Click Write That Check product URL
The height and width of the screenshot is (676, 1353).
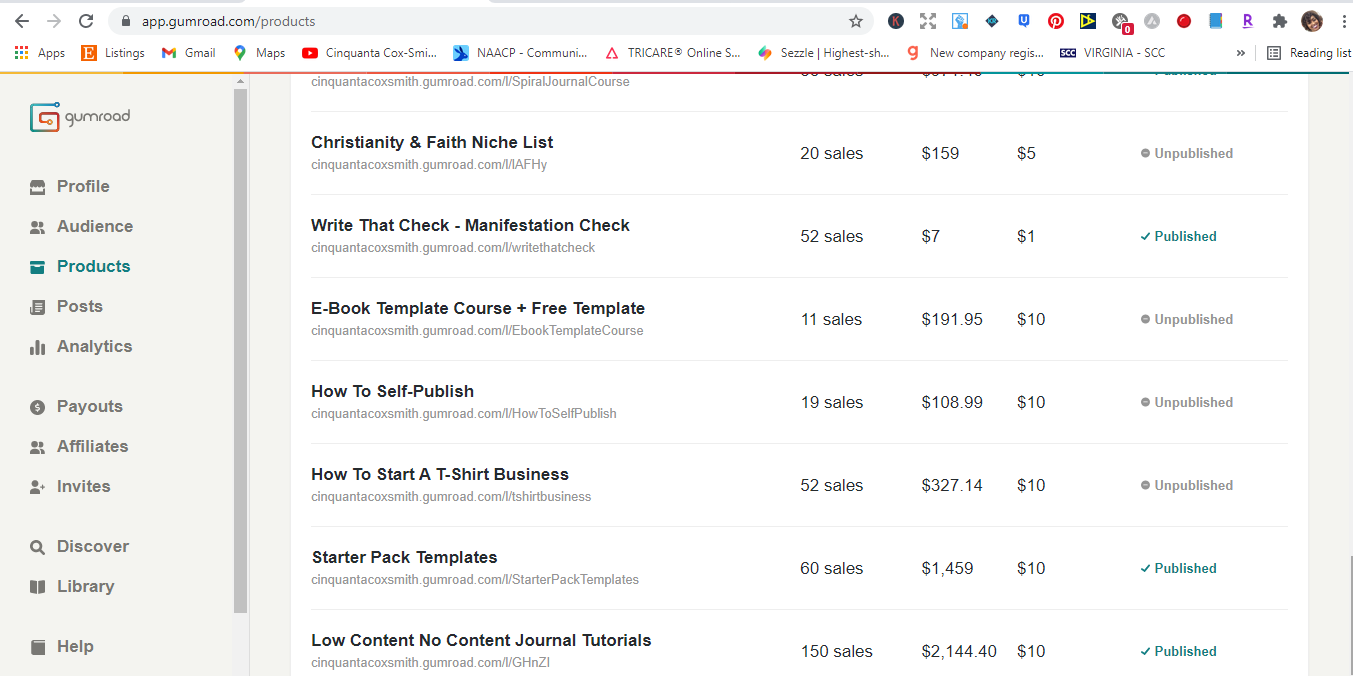[x=453, y=248]
